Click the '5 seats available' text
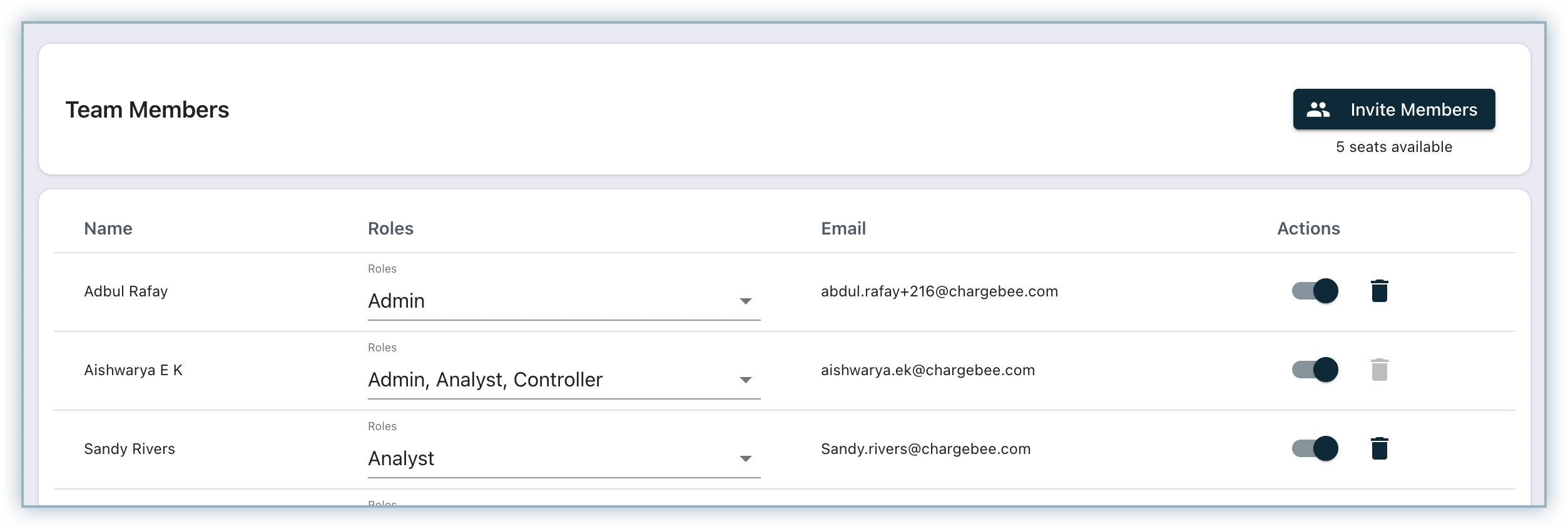The height and width of the screenshot is (529, 1568). [x=1393, y=147]
